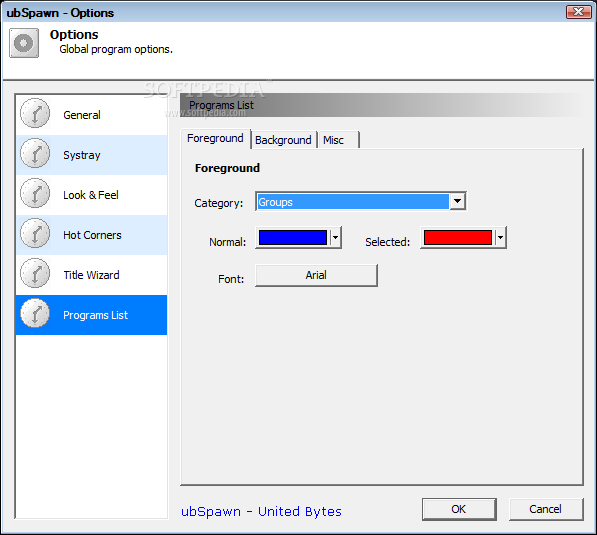Click the Selected: label

point(387,242)
